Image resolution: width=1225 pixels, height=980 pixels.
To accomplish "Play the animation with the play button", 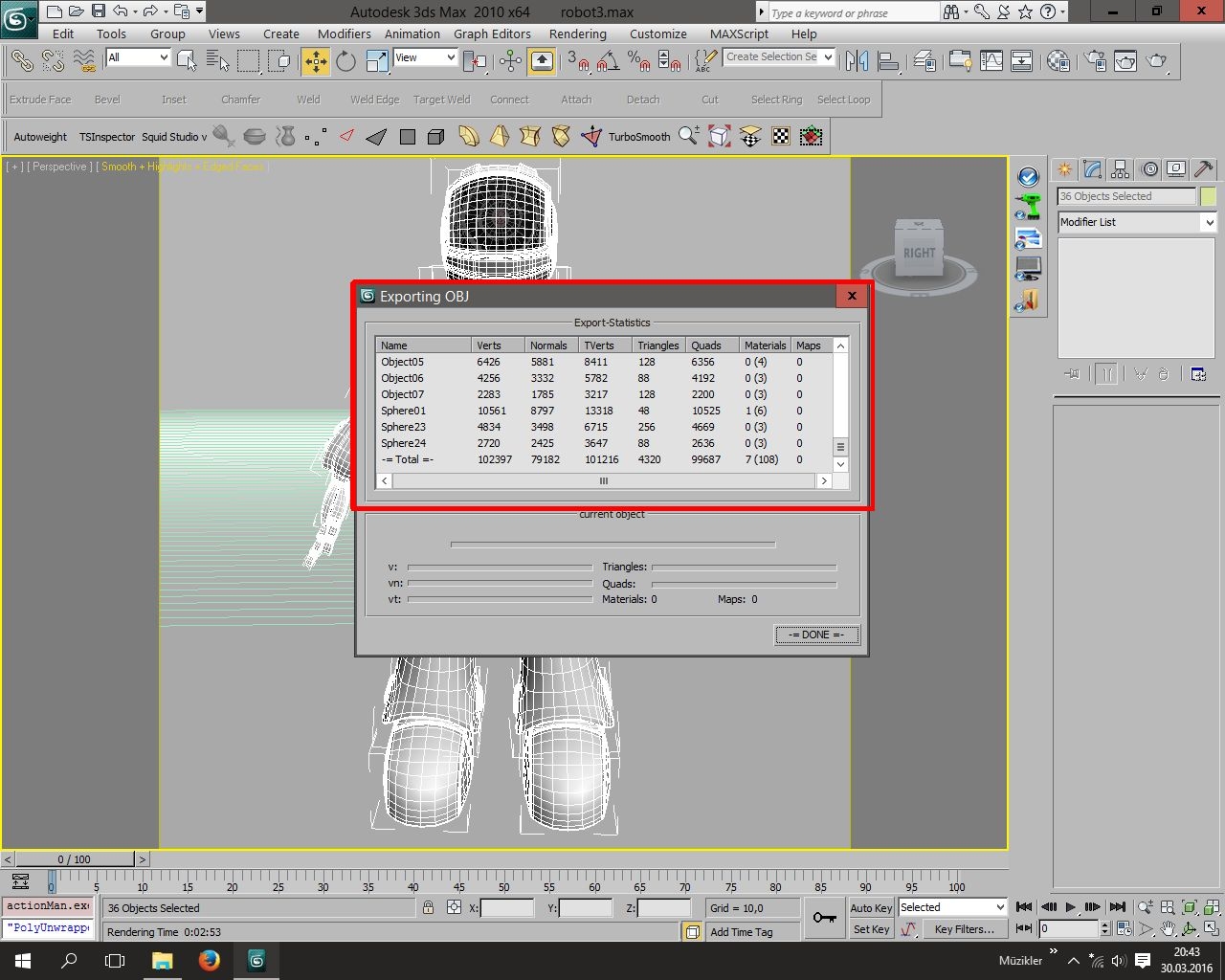I will coord(1072,907).
